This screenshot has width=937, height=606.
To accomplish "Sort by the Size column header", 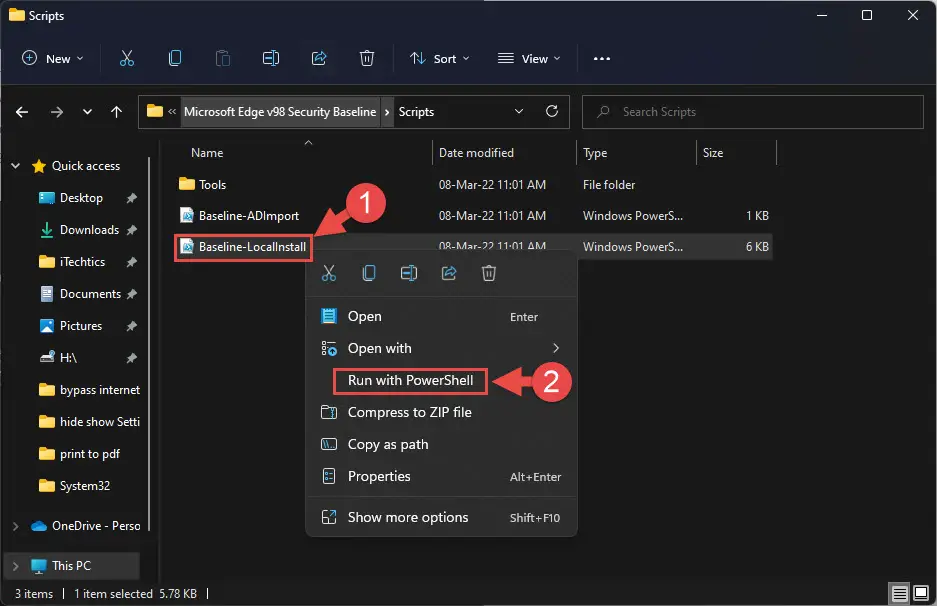I will (713, 153).
